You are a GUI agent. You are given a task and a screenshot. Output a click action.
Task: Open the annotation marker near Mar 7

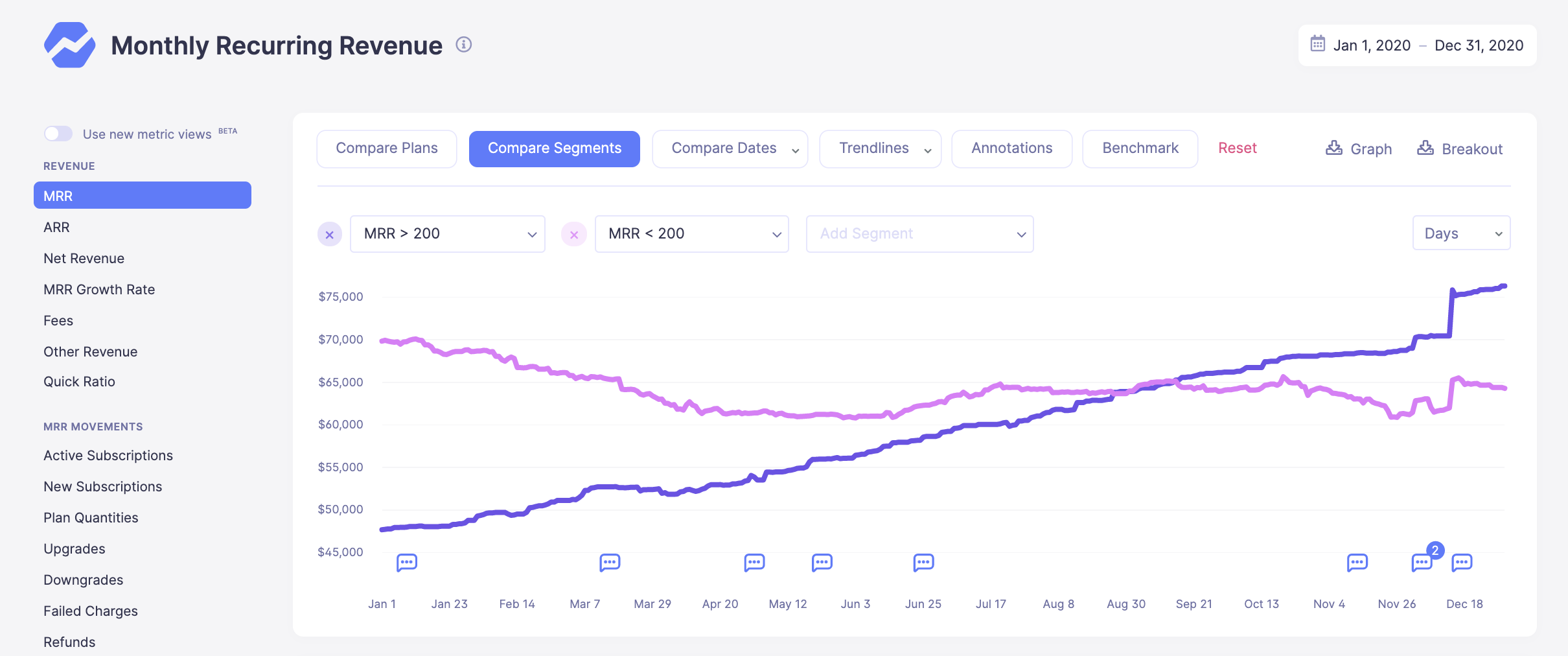(x=610, y=562)
